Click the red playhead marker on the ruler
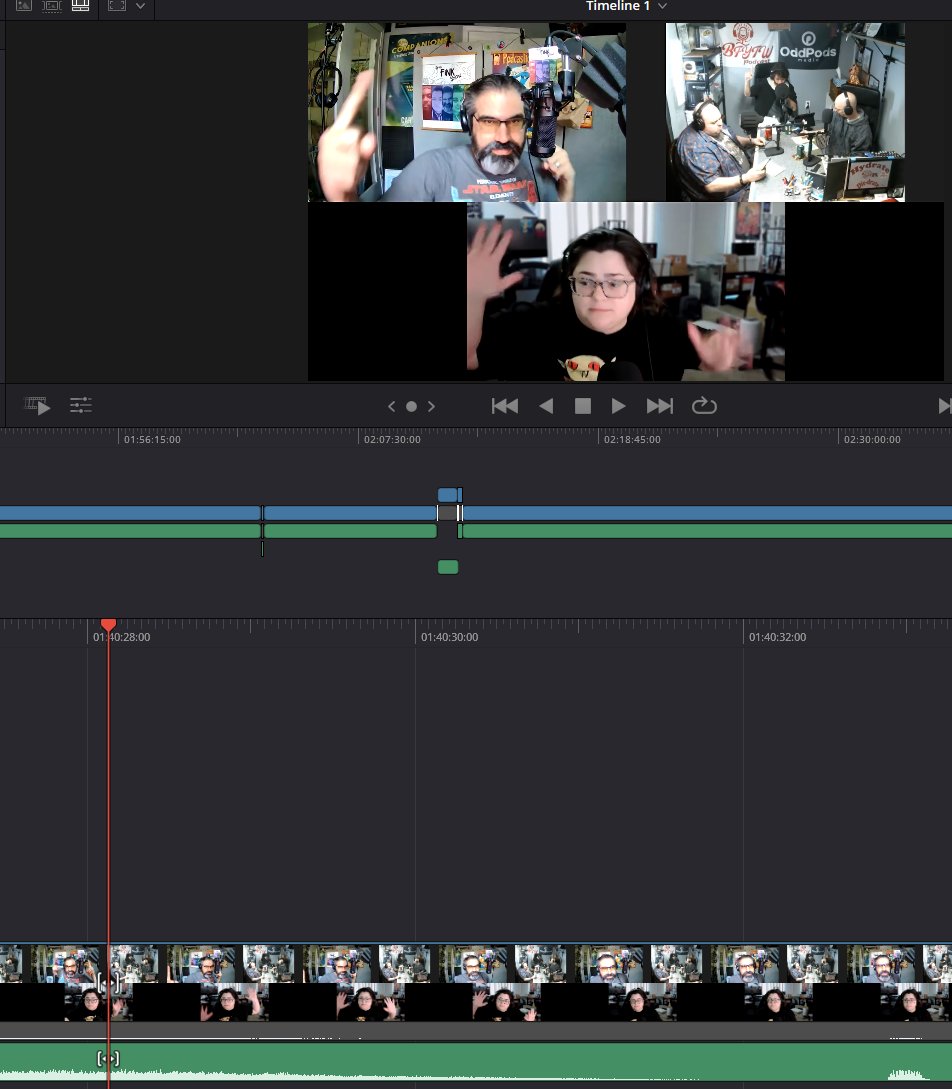The image size is (952, 1089). click(x=108, y=625)
